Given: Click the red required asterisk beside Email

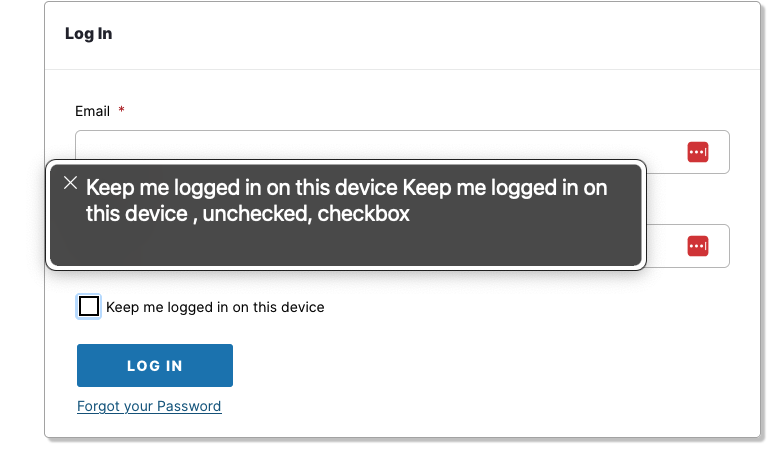Looking at the screenshot, I should pyautogui.click(x=121, y=110).
